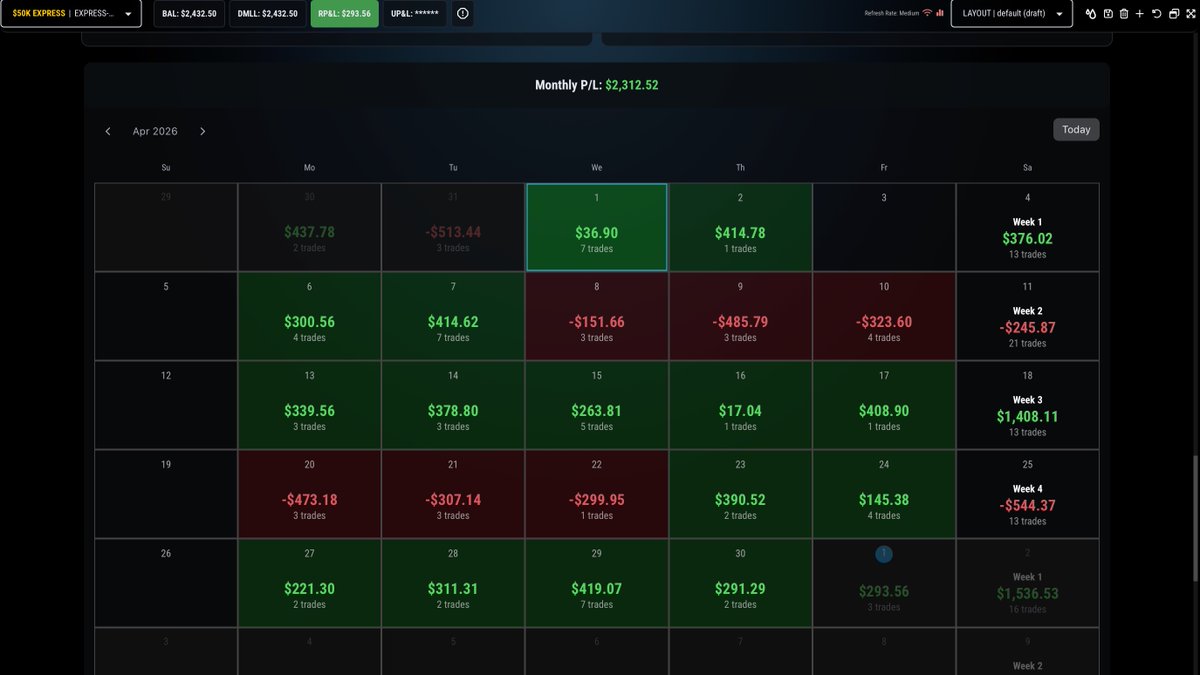The image size is (1200, 675).
Task: Click the Fr weekday column header
Action: click(x=884, y=168)
